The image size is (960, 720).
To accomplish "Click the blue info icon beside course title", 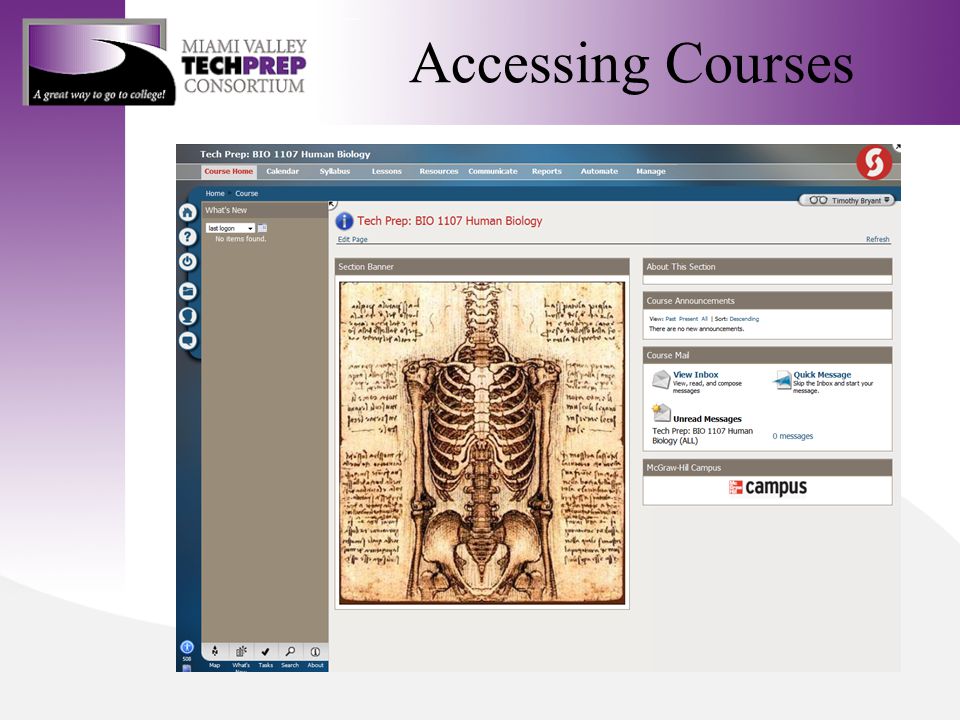I will coord(344,221).
